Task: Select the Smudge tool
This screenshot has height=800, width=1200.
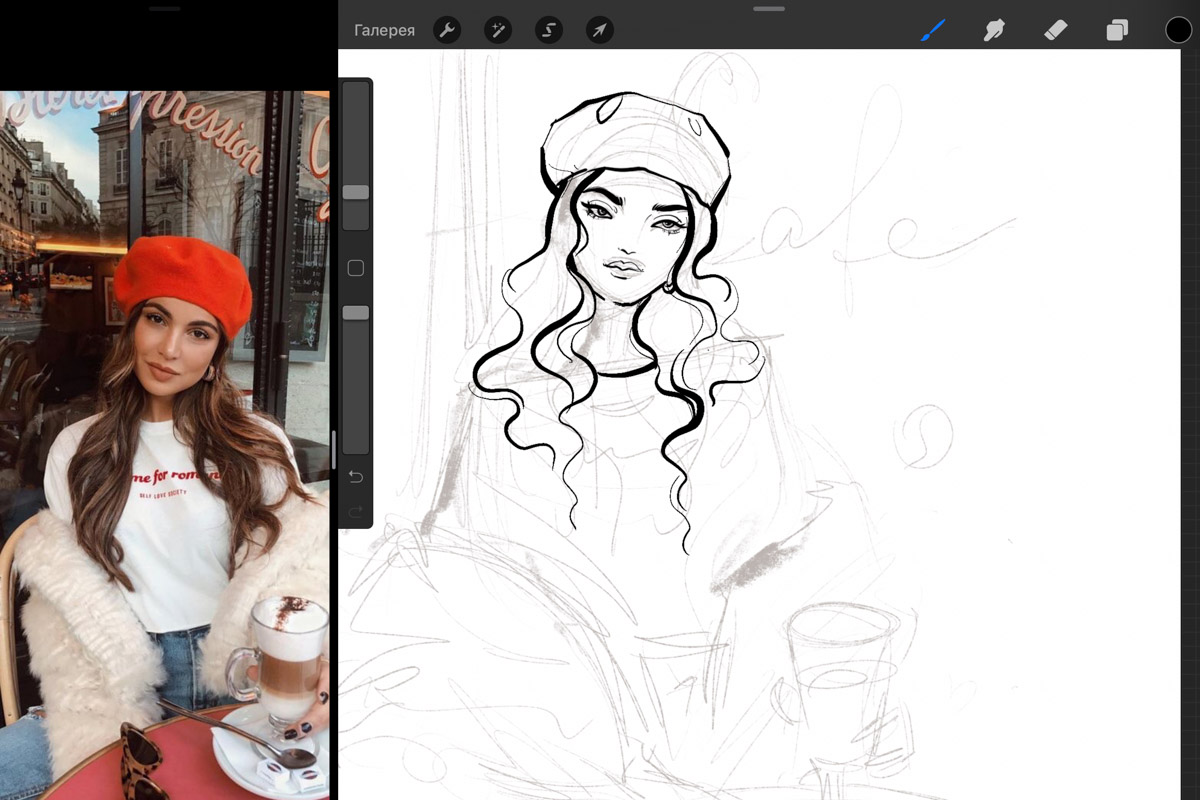Action: [x=993, y=30]
